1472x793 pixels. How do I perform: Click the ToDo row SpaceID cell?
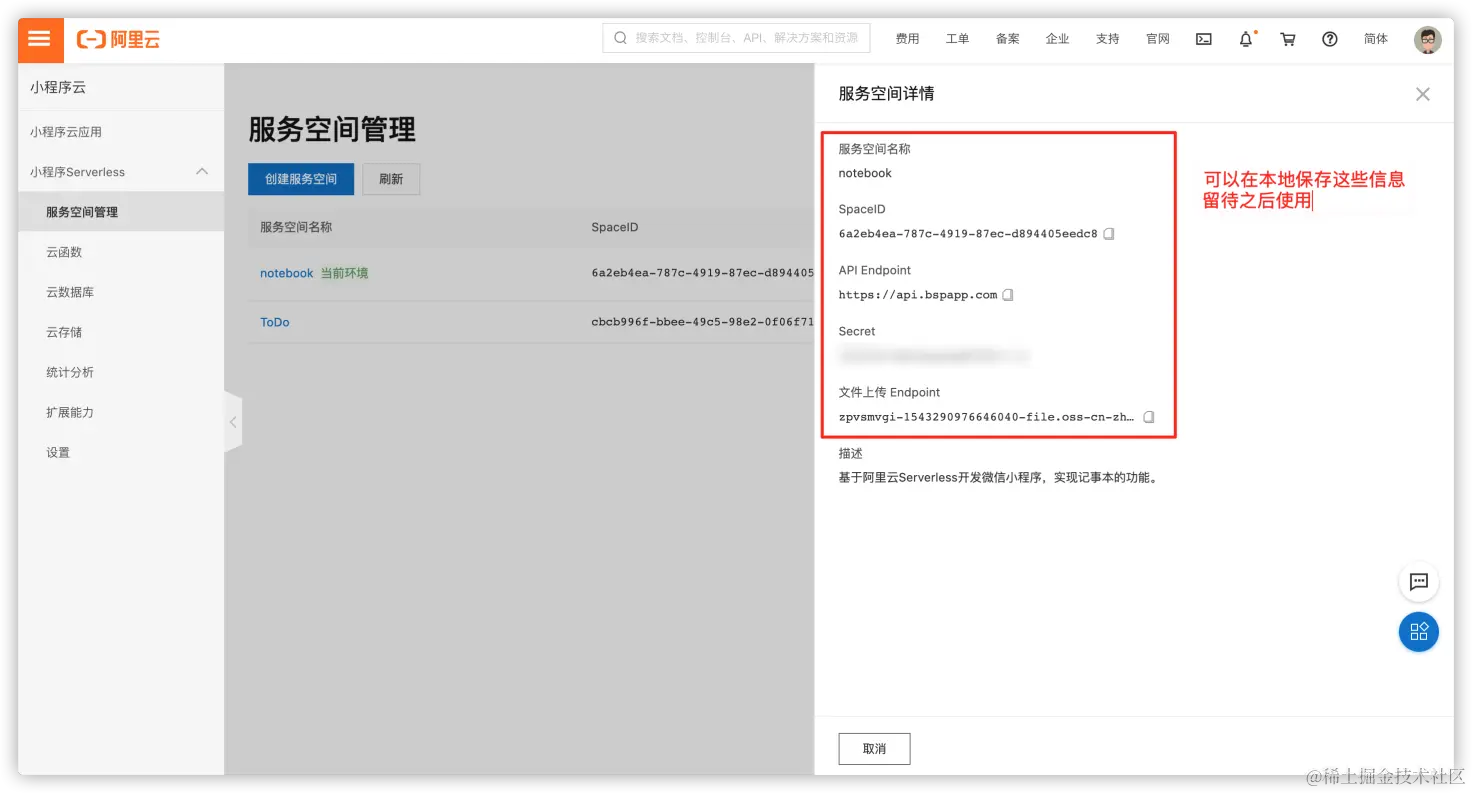[702, 322]
